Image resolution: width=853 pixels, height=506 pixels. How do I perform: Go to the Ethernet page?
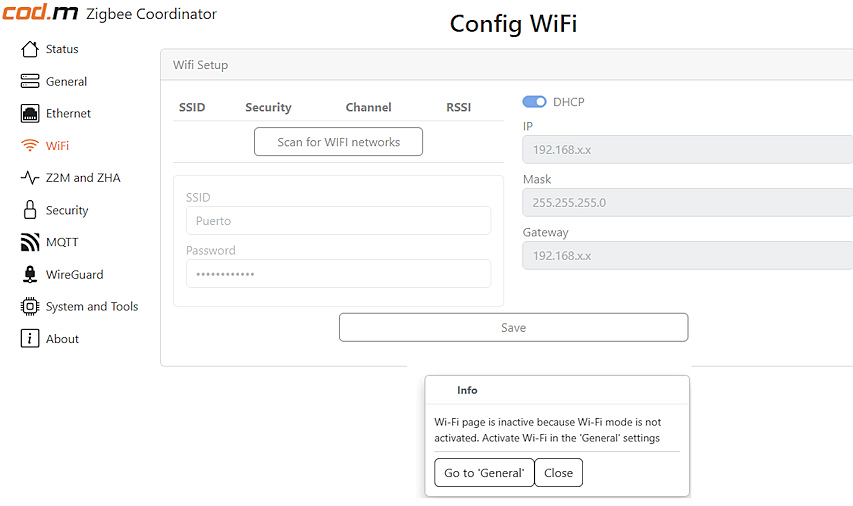pyautogui.click(x=68, y=113)
